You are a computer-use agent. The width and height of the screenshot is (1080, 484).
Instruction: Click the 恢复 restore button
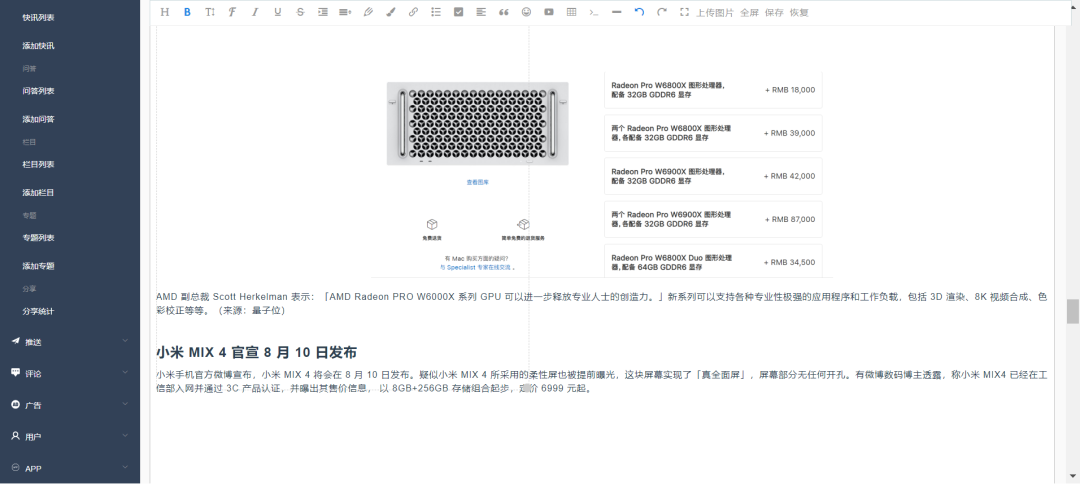point(799,12)
